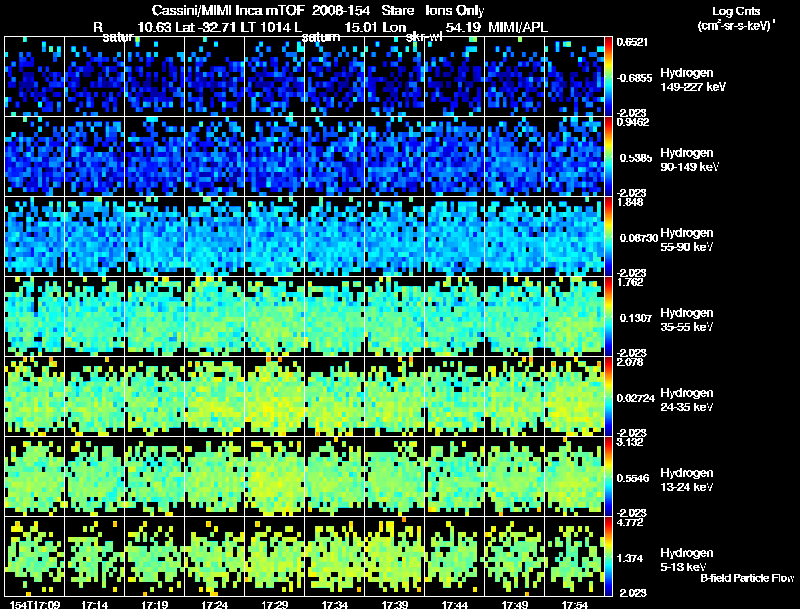This screenshot has height=609, width=800.
Task: Click the (cm²-sr-s-keV) units label
Action: [736, 25]
